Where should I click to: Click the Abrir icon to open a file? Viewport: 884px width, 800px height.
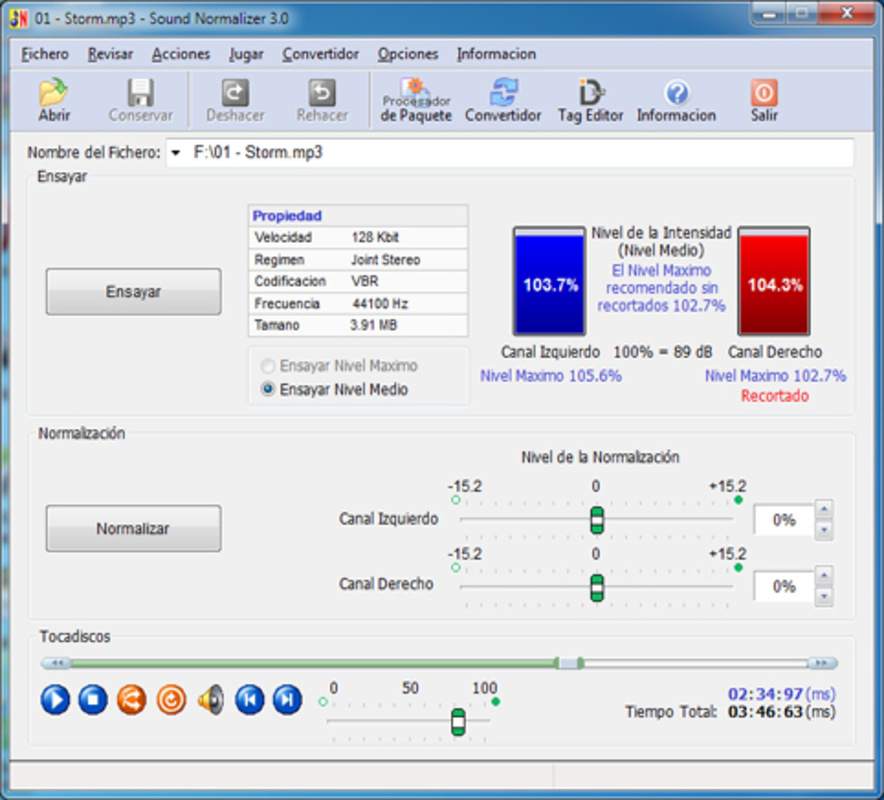[x=55, y=99]
